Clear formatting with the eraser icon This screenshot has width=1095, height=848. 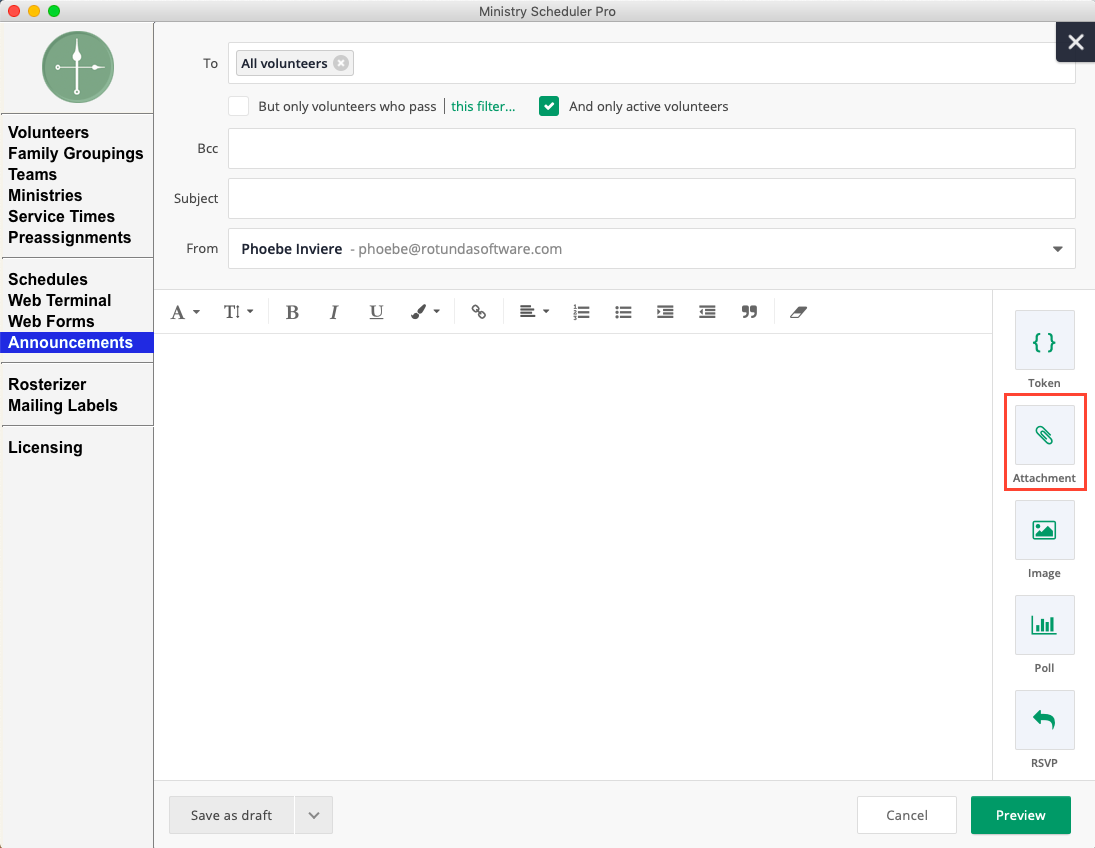tap(798, 312)
